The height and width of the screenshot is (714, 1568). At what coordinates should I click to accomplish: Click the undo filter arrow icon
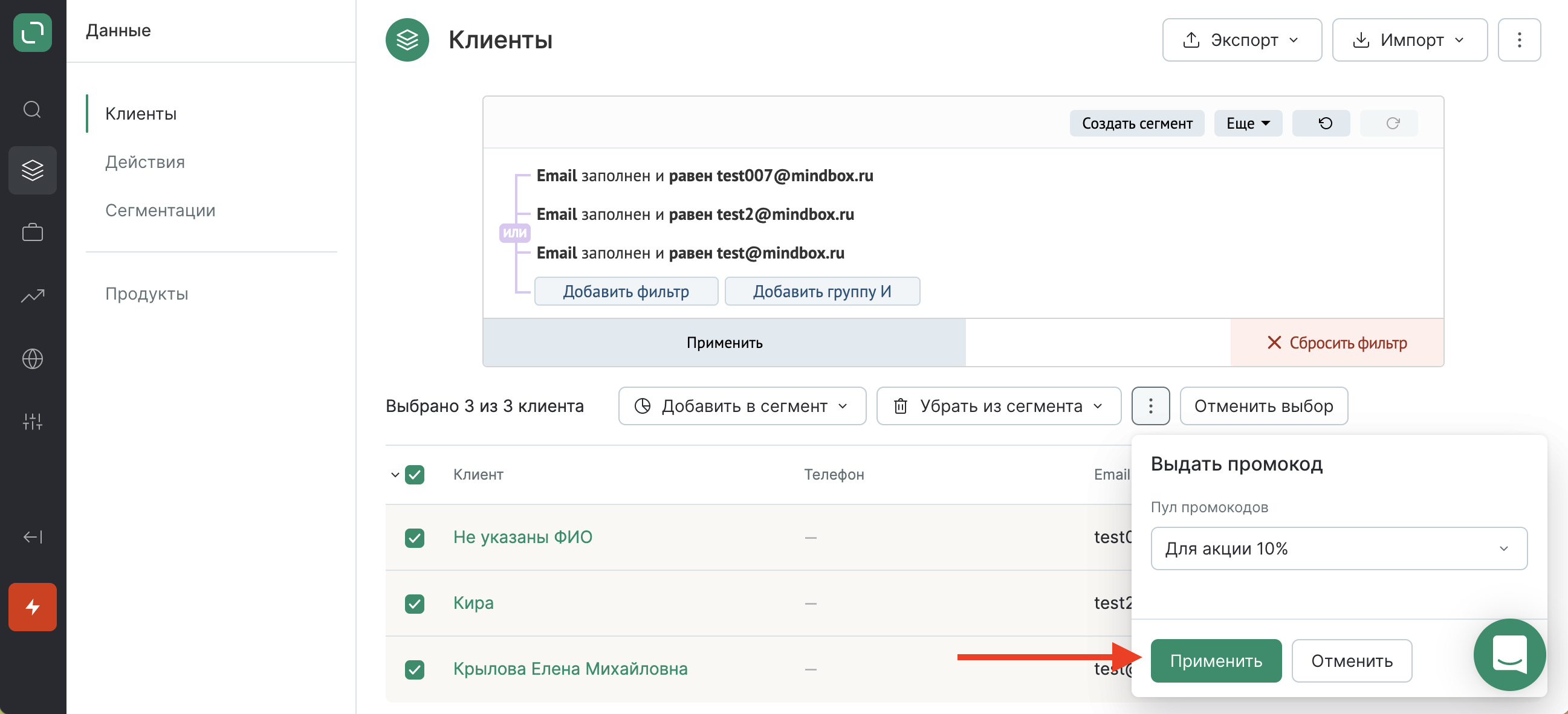click(1321, 123)
